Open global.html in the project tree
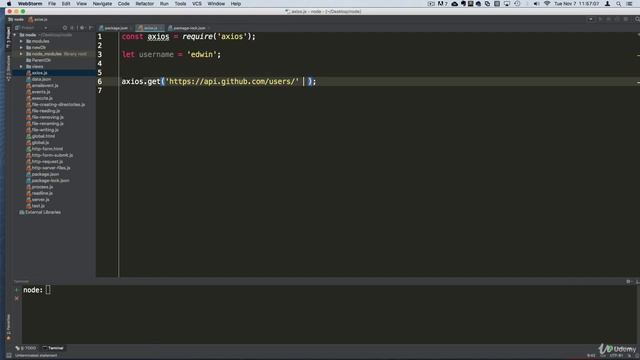Viewport: 640px width, 360px height. click(43, 136)
